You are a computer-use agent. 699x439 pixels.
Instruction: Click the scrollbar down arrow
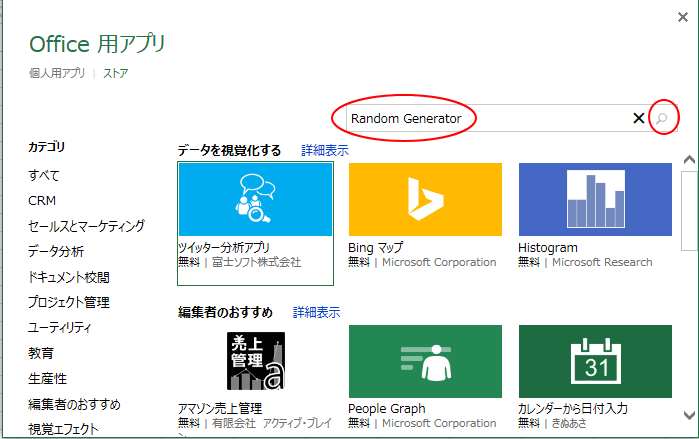(x=689, y=415)
